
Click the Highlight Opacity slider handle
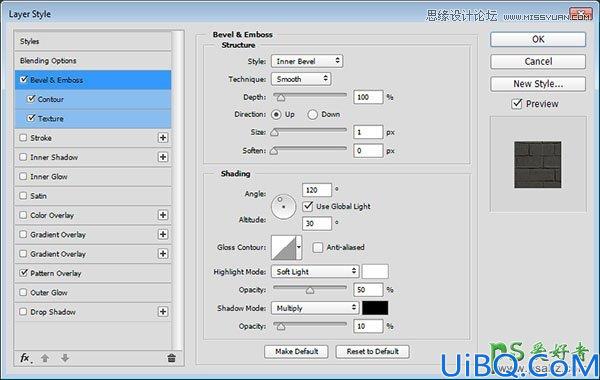(310, 290)
